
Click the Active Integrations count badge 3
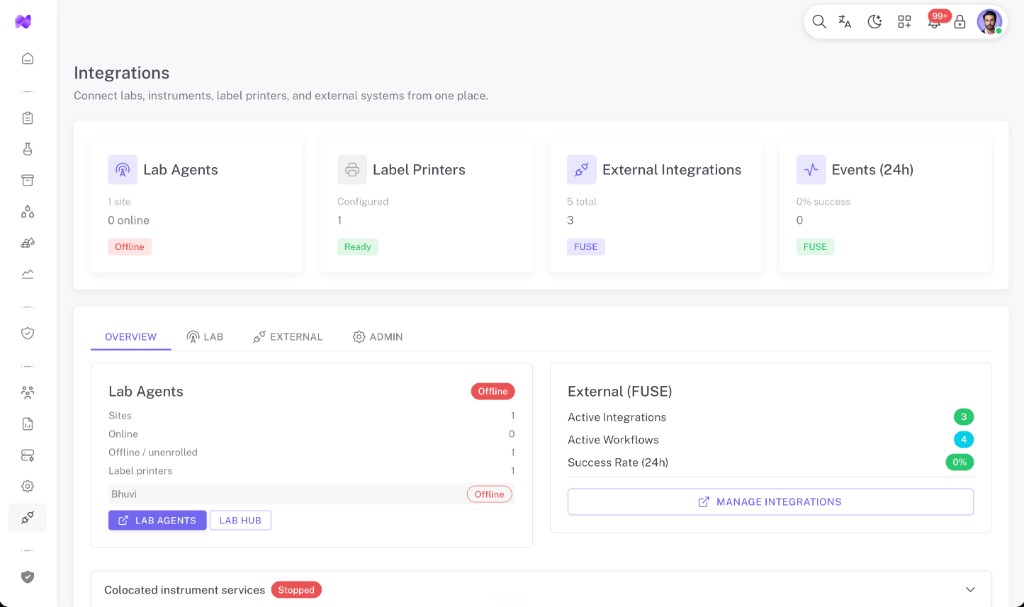pos(963,417)
